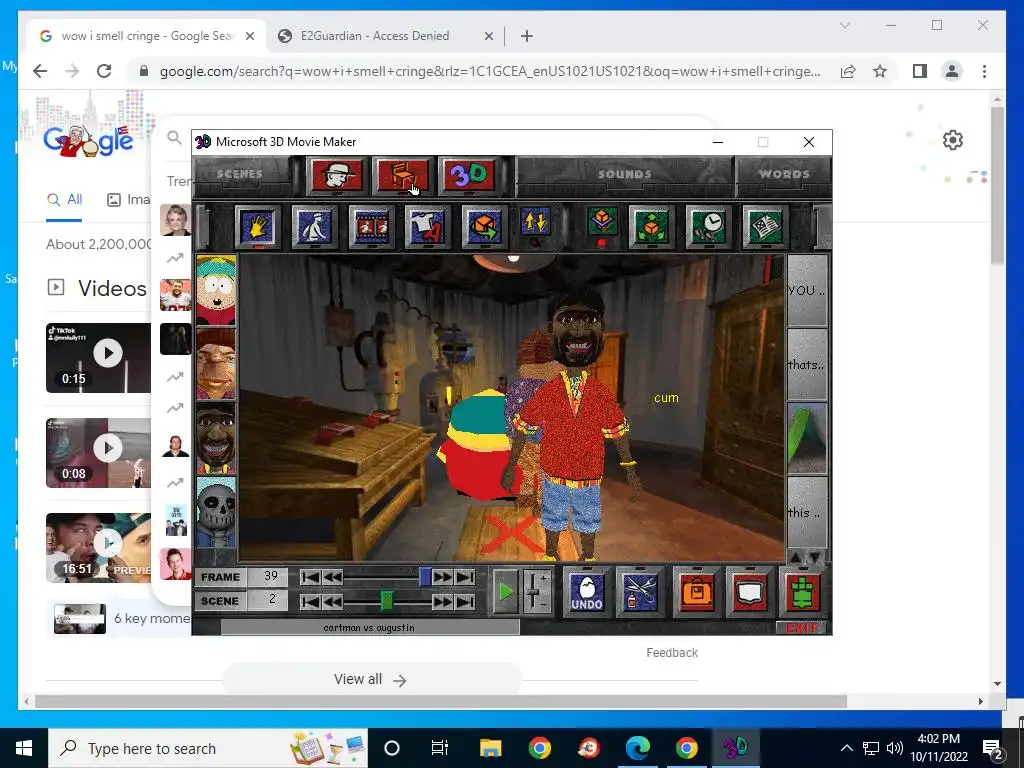The image size is (1024, 768).
Task: Open the orange portfolio bag
Action: [696, 592]
